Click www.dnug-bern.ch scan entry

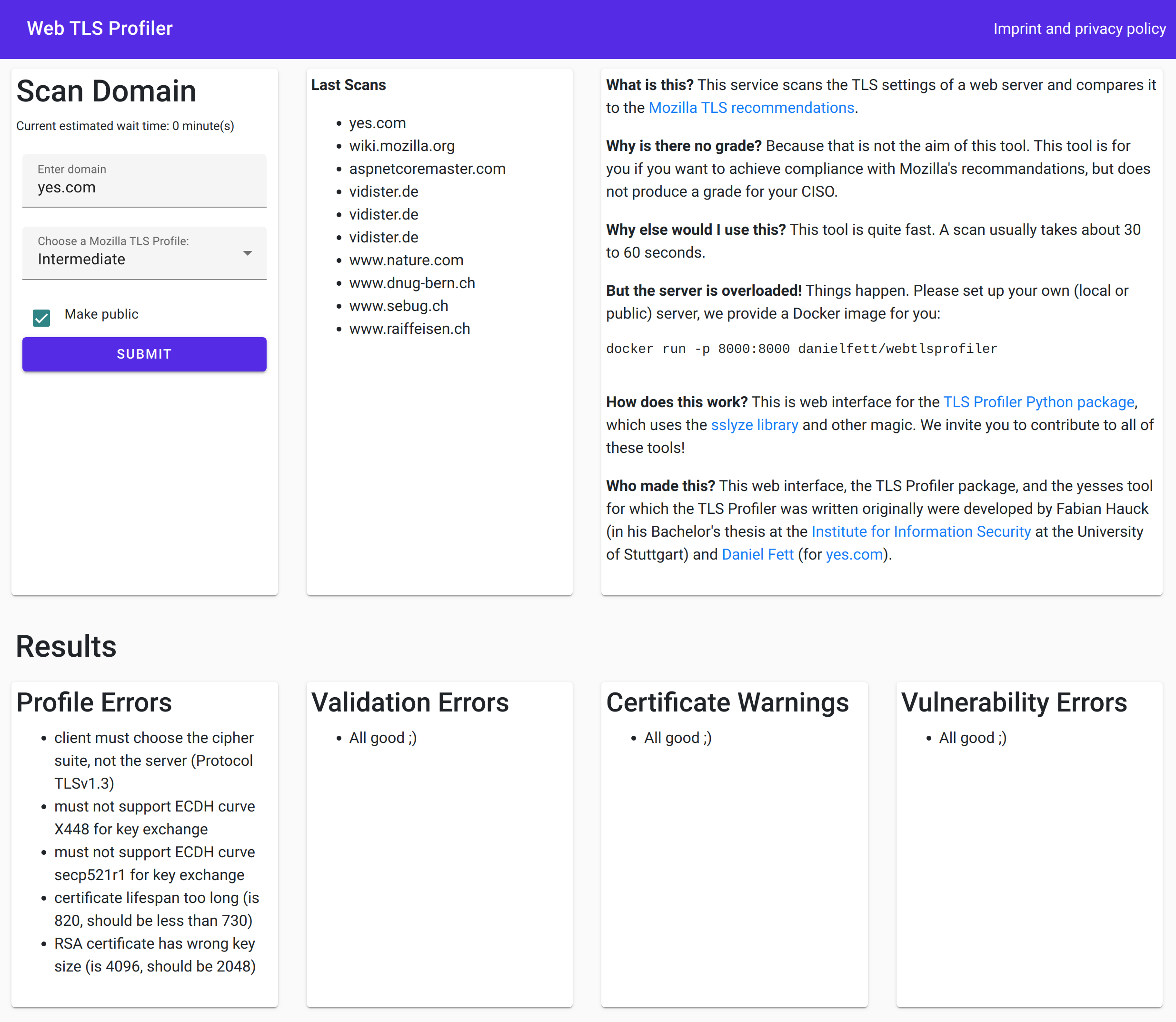411,283
